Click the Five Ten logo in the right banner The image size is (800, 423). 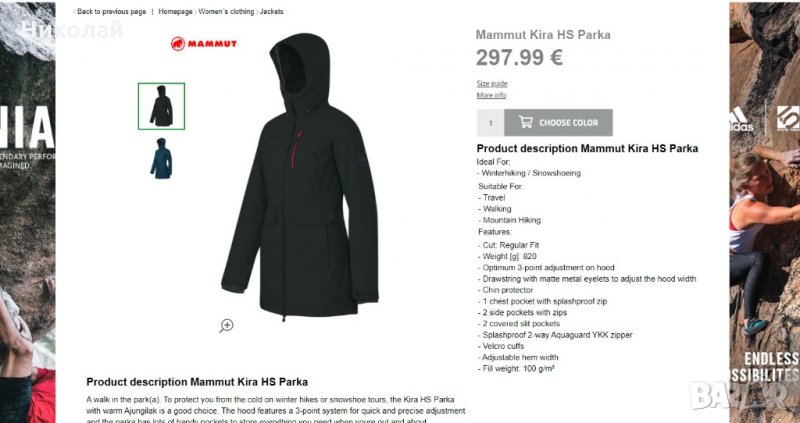[788, 118]
